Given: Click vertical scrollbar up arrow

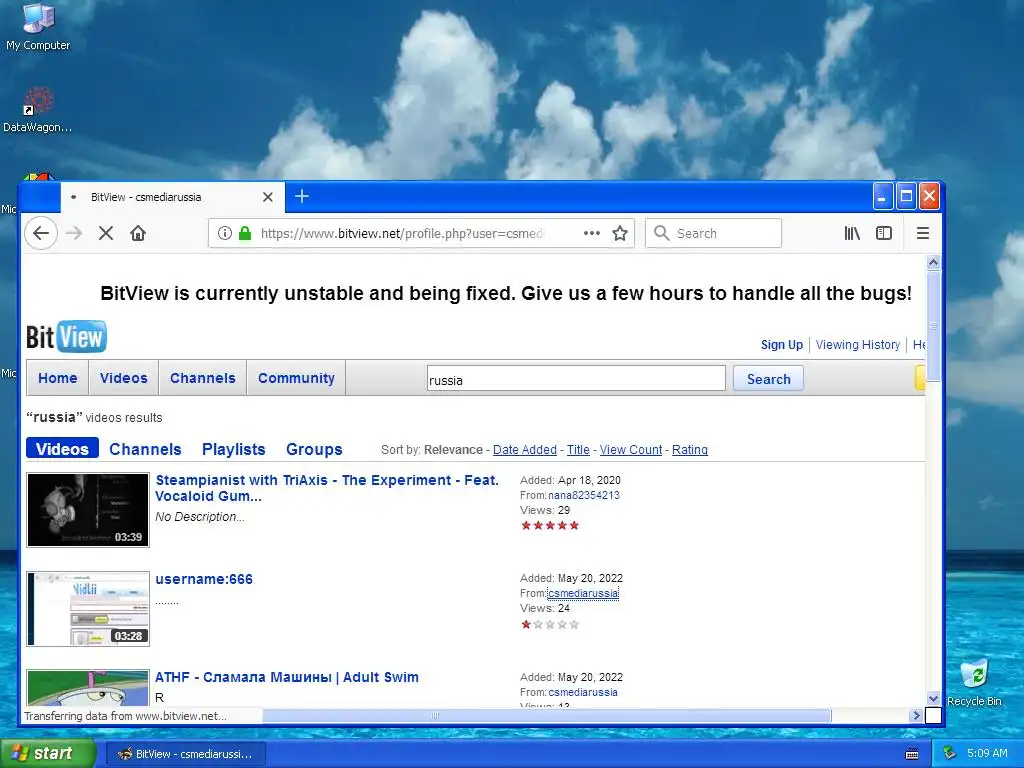Looking at the screenshot, I should (x=933, y=263).
